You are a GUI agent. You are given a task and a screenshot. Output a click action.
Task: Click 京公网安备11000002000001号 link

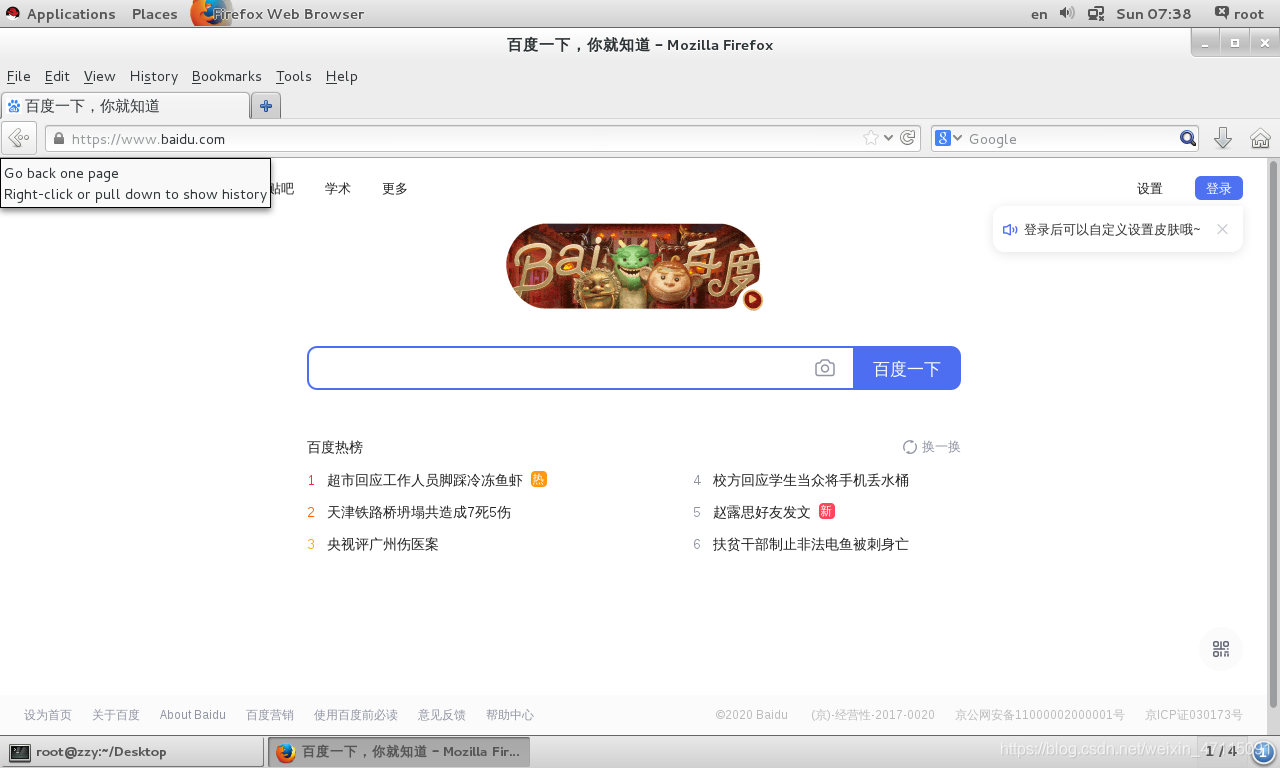[1040, 715]
